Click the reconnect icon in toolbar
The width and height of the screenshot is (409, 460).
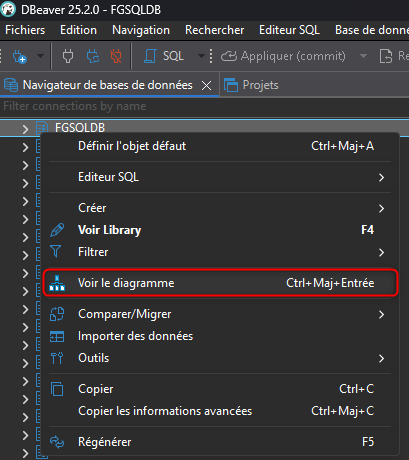click(93, 56)
